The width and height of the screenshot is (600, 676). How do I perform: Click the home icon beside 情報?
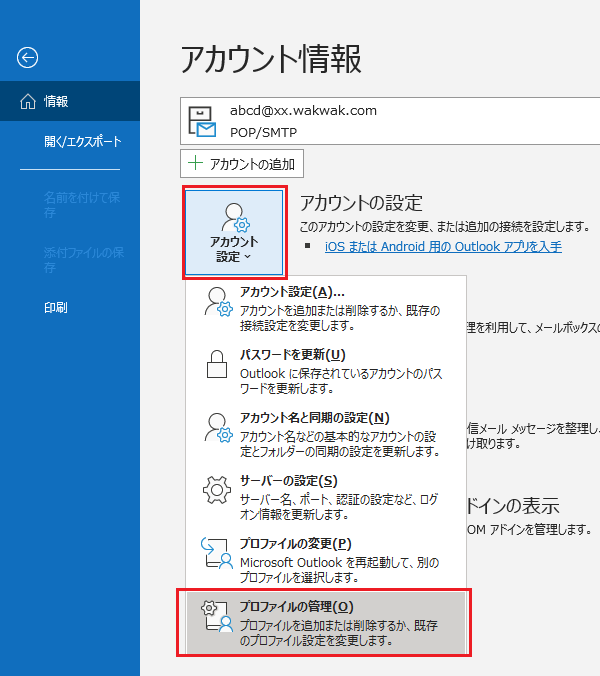coord(28,102)
